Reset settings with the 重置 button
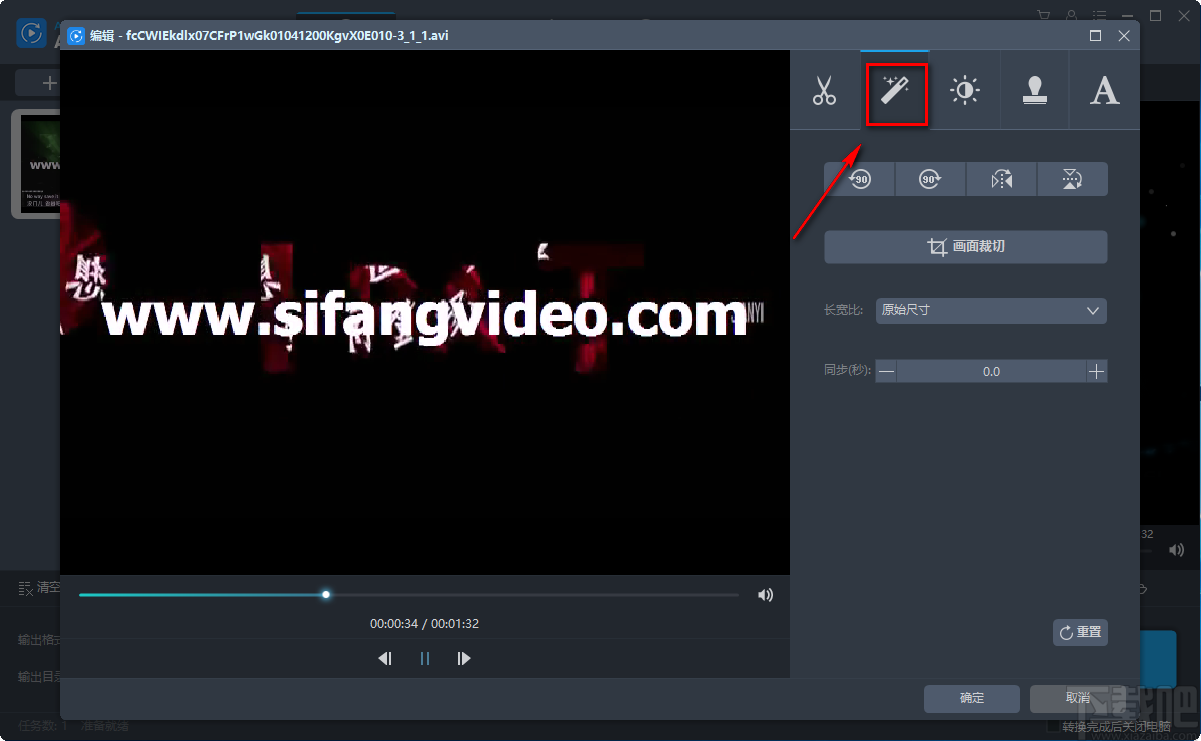Image resolution: width=1201 pixels, height=741 pixels. pyautogui.click(x=1080, y=632)
